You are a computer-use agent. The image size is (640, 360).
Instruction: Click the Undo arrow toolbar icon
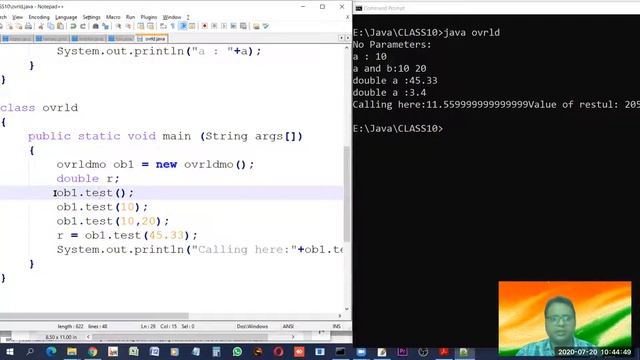tap(73, 26)
